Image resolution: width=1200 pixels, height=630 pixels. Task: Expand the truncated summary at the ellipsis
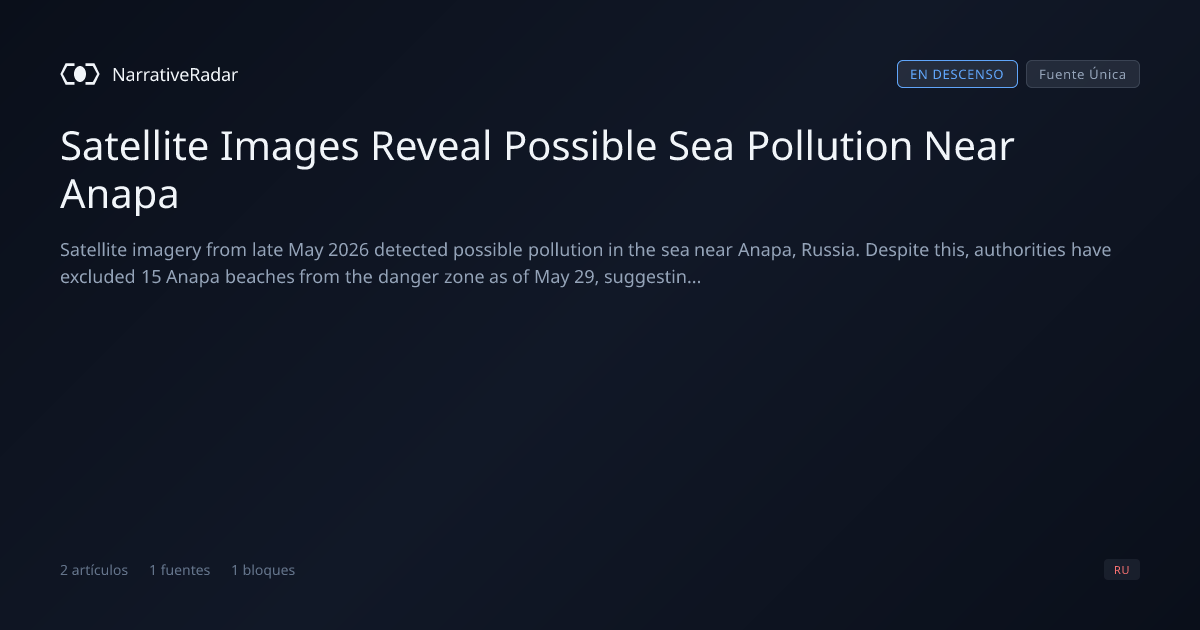[x=694, y=277]
